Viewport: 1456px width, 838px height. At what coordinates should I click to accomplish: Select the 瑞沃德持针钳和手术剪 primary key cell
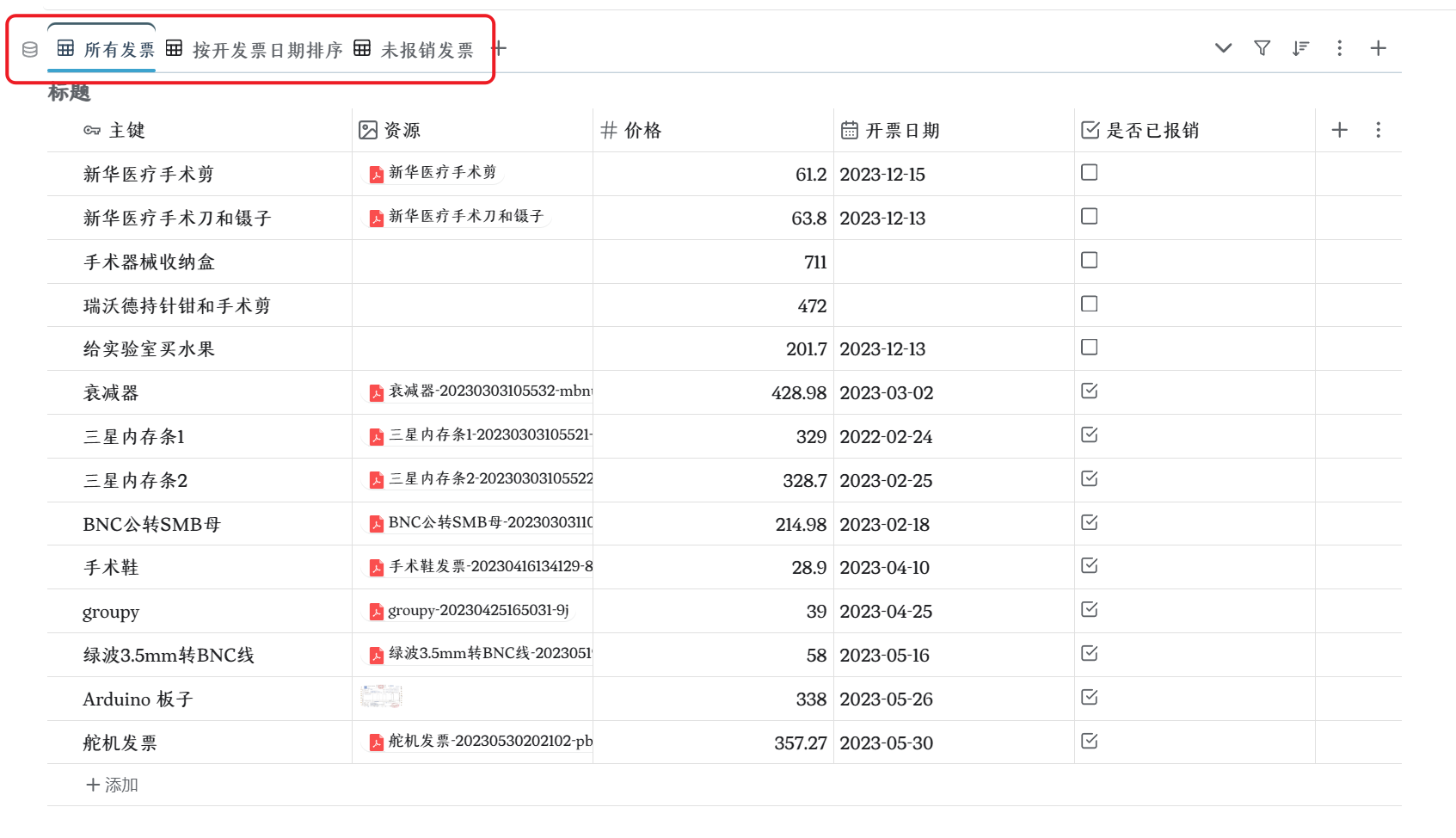click(x=200, y=305)
